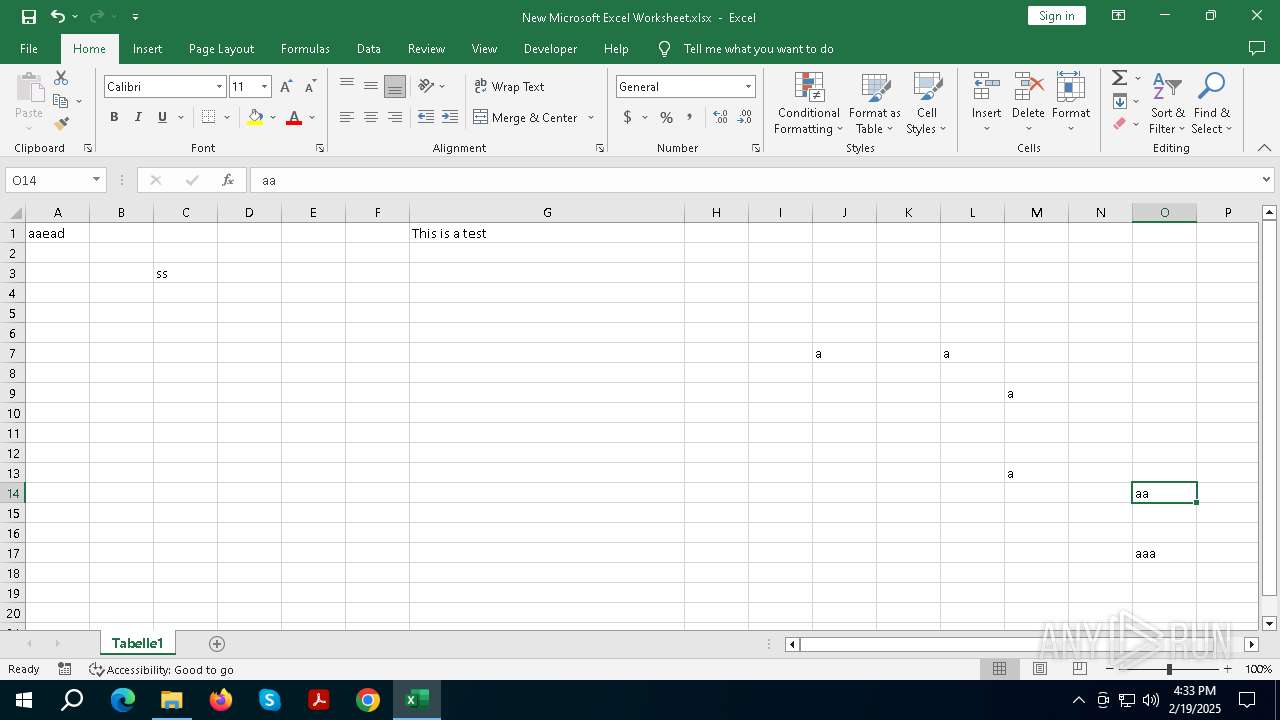
Task: Open Conditional Formatting options
Action: tap(809, 103)
